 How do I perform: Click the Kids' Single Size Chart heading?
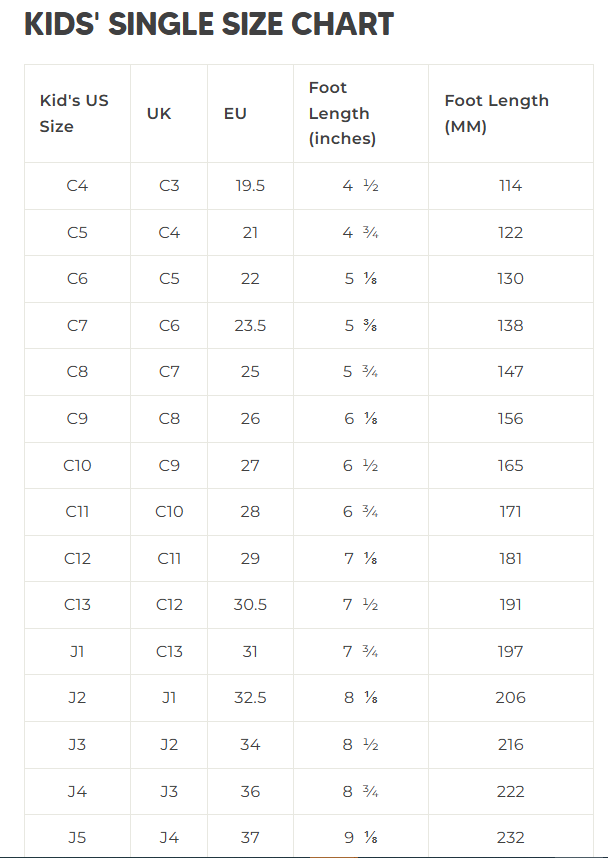[x=209, y=24]
